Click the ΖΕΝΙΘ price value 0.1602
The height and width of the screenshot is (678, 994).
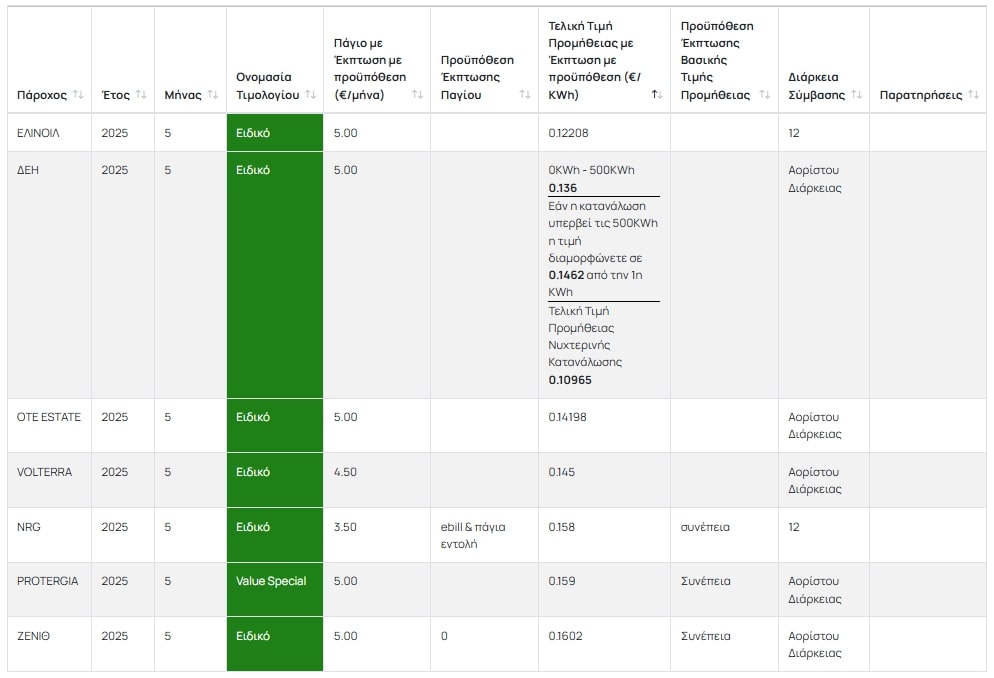(x=565, y=636)
